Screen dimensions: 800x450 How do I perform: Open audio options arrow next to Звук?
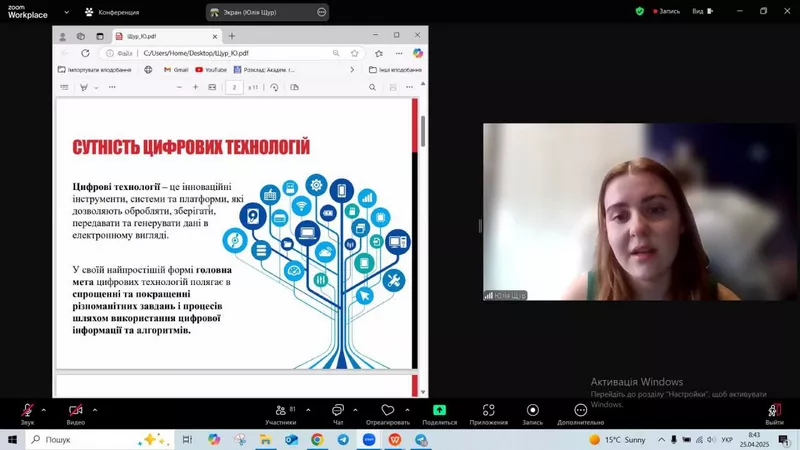click(43, 410)
